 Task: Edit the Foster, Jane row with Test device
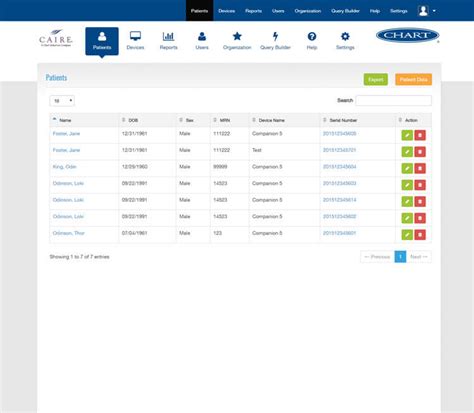coord(407,152)
